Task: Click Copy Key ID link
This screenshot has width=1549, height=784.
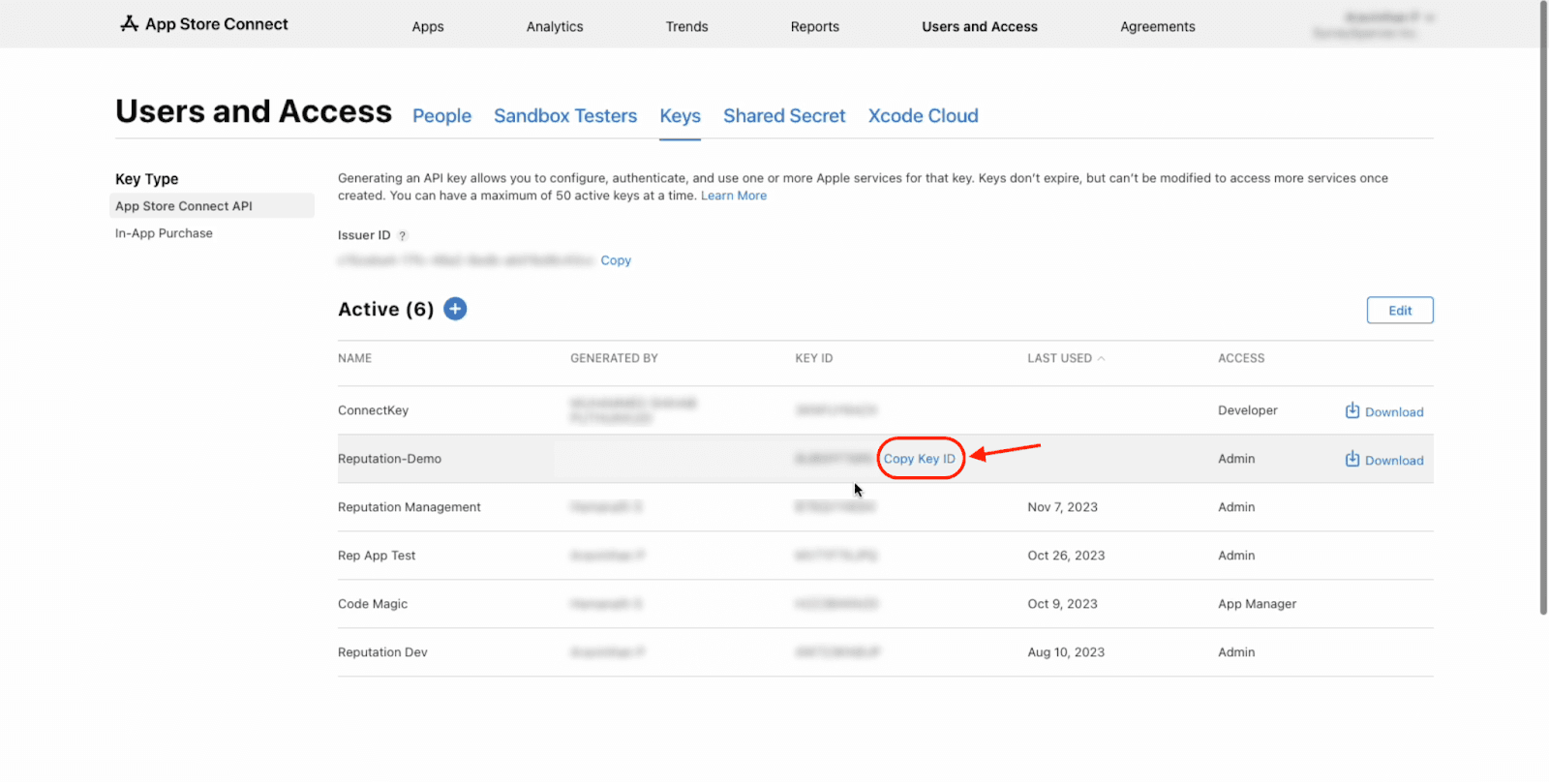Action: click(919, 459)
